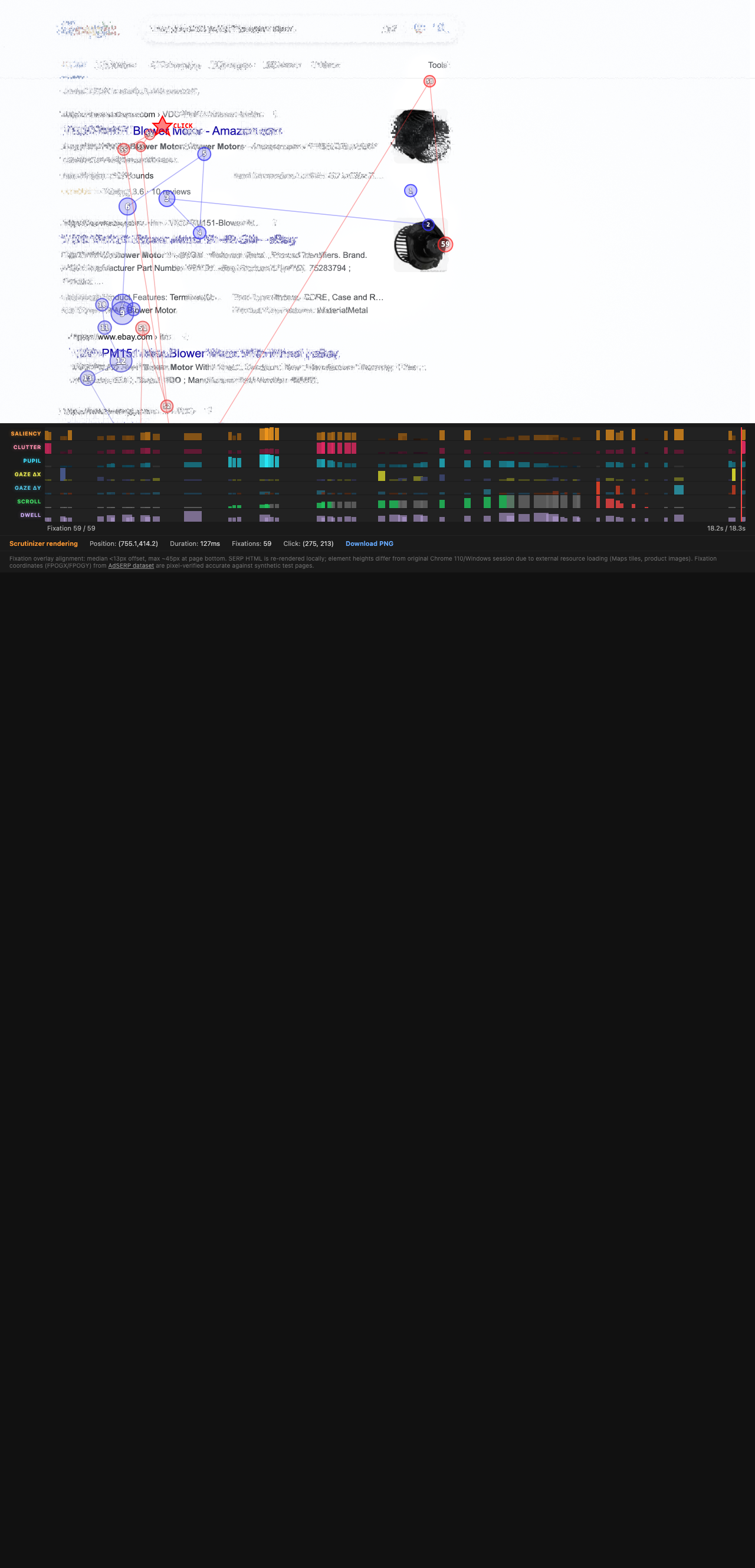Viewport: 755px width, 1568px height.
Task: Click the wide purple bar in DWELL track
Action: click(x=192, y=516)
